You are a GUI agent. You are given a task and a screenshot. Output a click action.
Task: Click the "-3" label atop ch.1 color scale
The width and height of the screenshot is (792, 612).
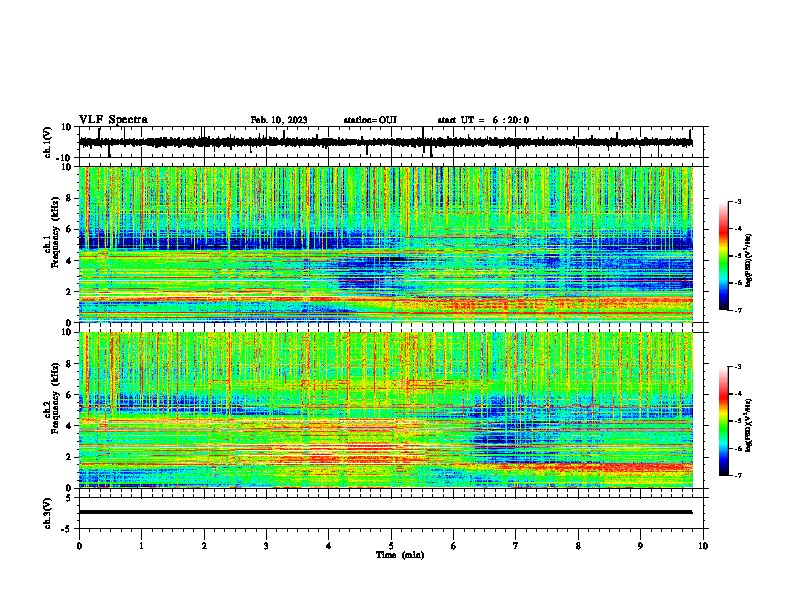[x=737, y=201]
